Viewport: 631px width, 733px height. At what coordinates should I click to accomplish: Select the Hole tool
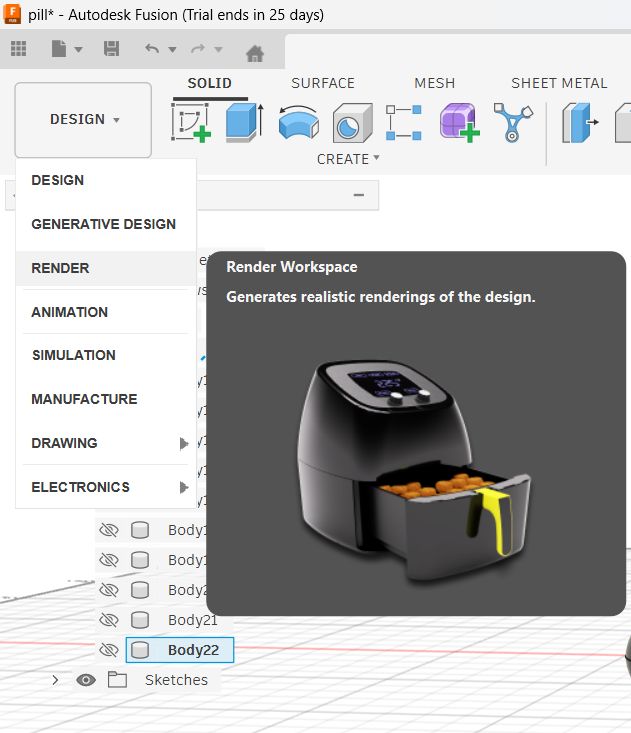(x=352, y=123)
